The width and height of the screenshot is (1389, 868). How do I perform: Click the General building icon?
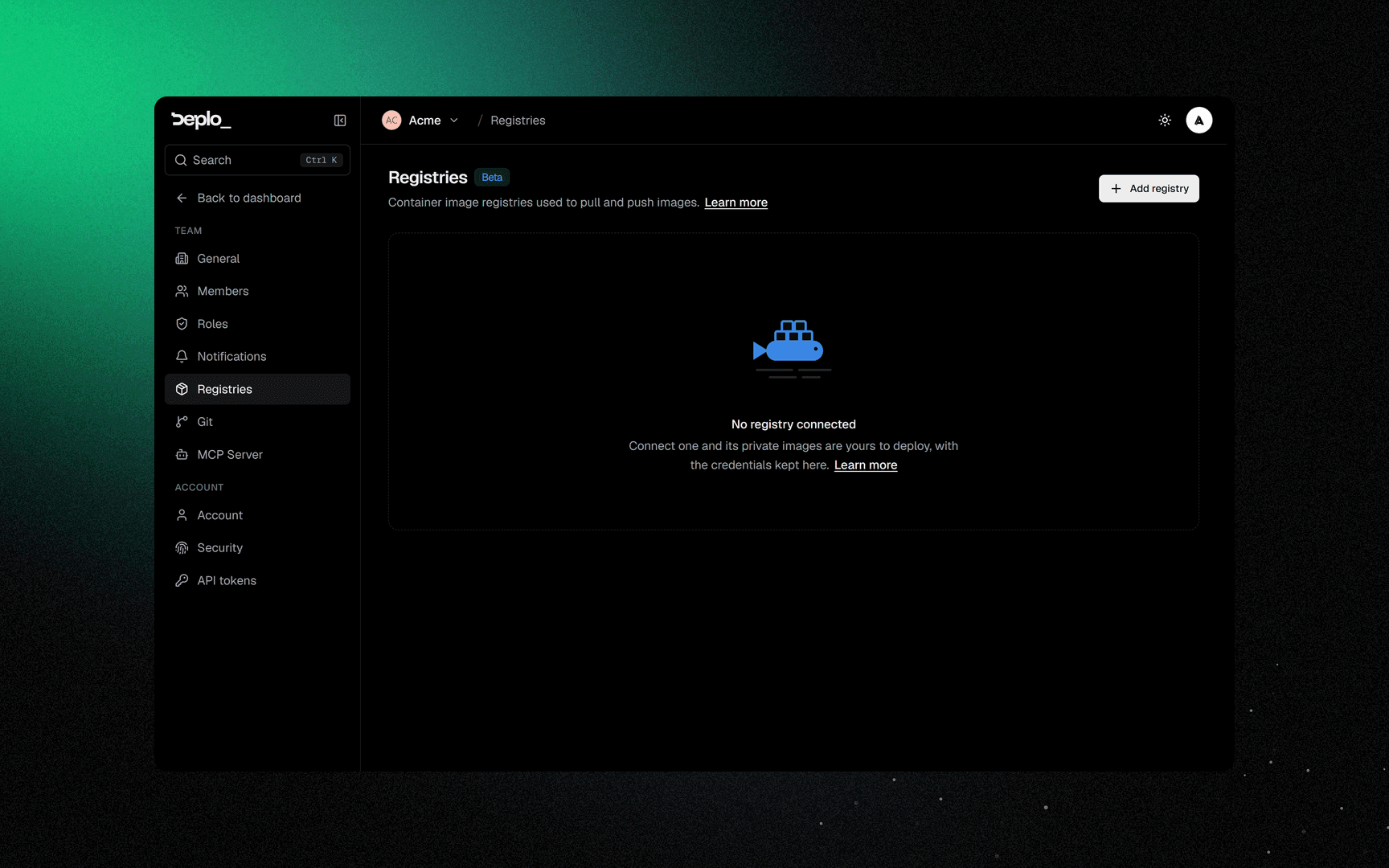182,259
